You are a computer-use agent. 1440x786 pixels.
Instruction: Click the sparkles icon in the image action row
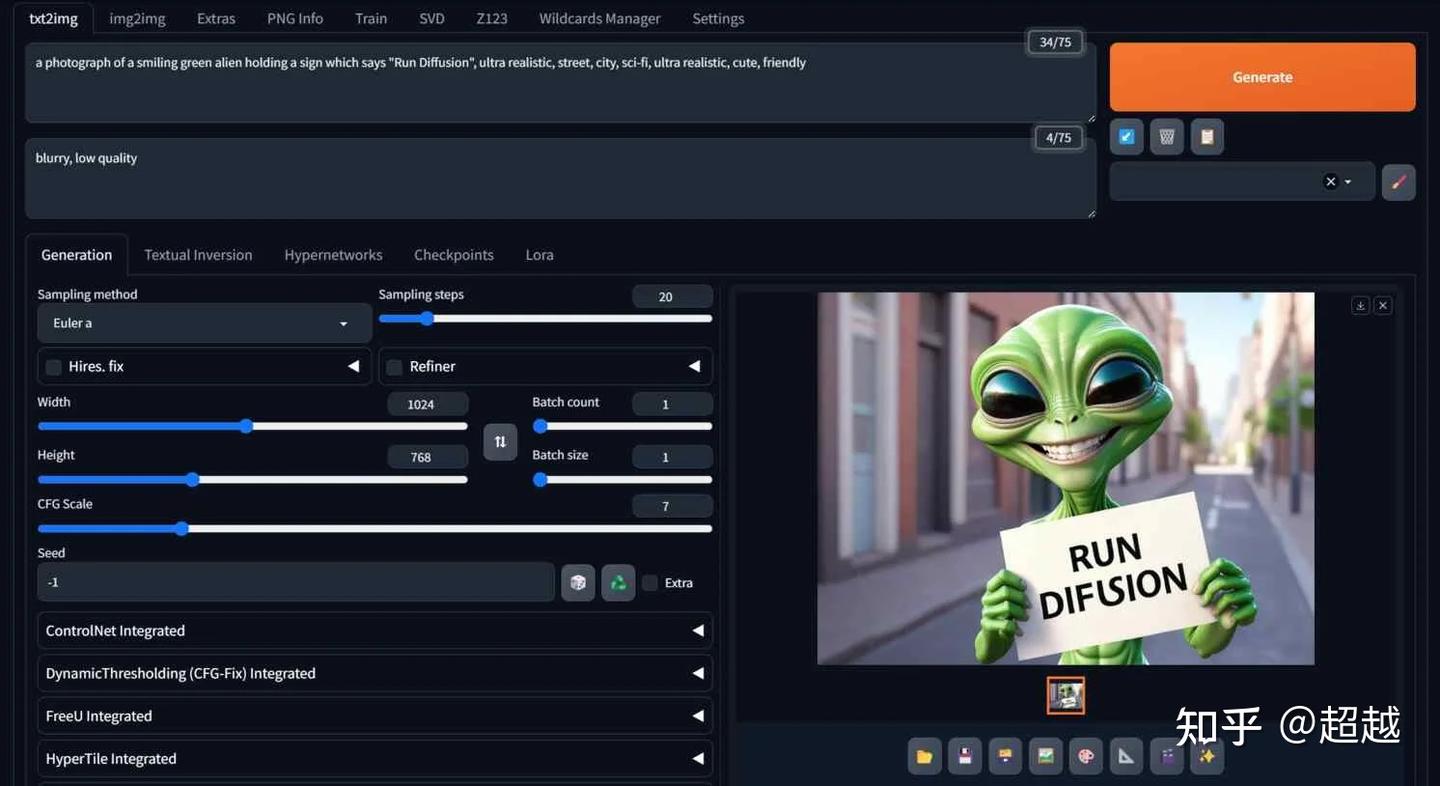tap(1207, 756)
